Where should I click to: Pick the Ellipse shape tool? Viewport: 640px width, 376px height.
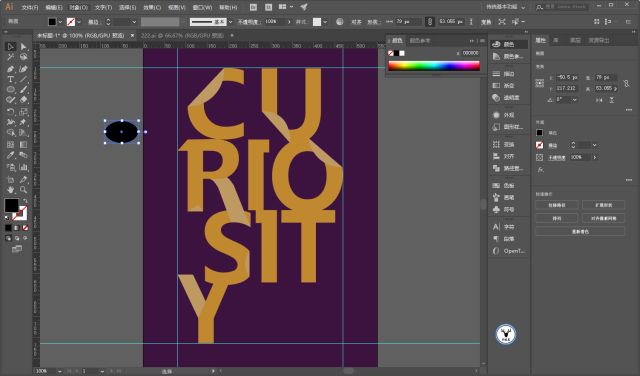(x=11, y=89)
